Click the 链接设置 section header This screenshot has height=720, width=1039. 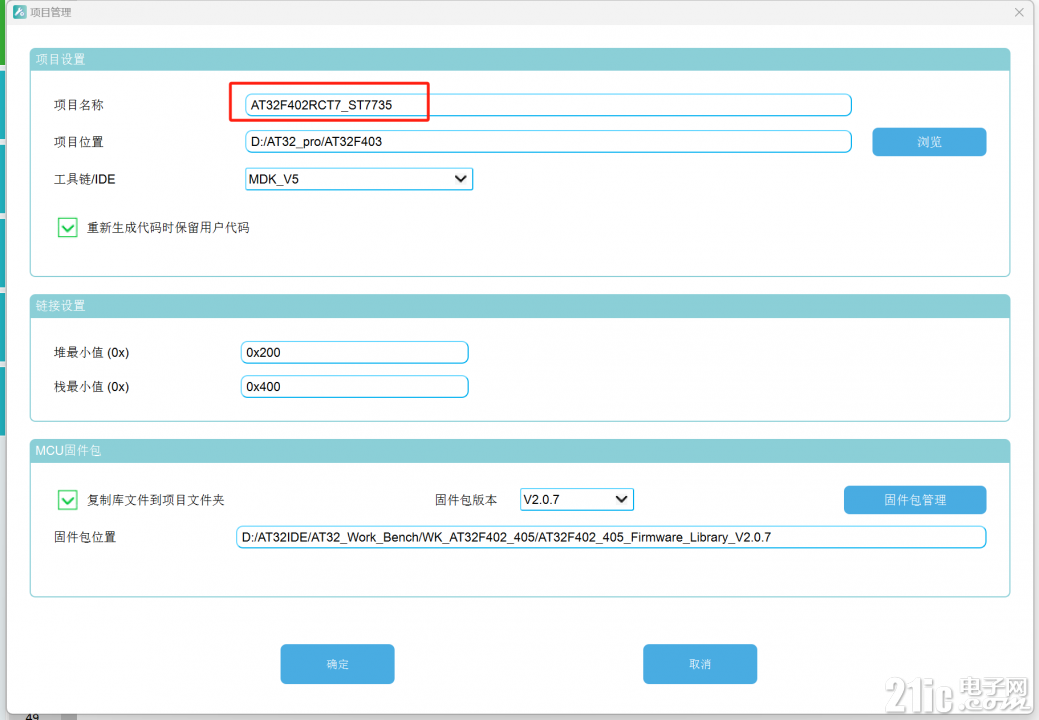click(520, 305)
